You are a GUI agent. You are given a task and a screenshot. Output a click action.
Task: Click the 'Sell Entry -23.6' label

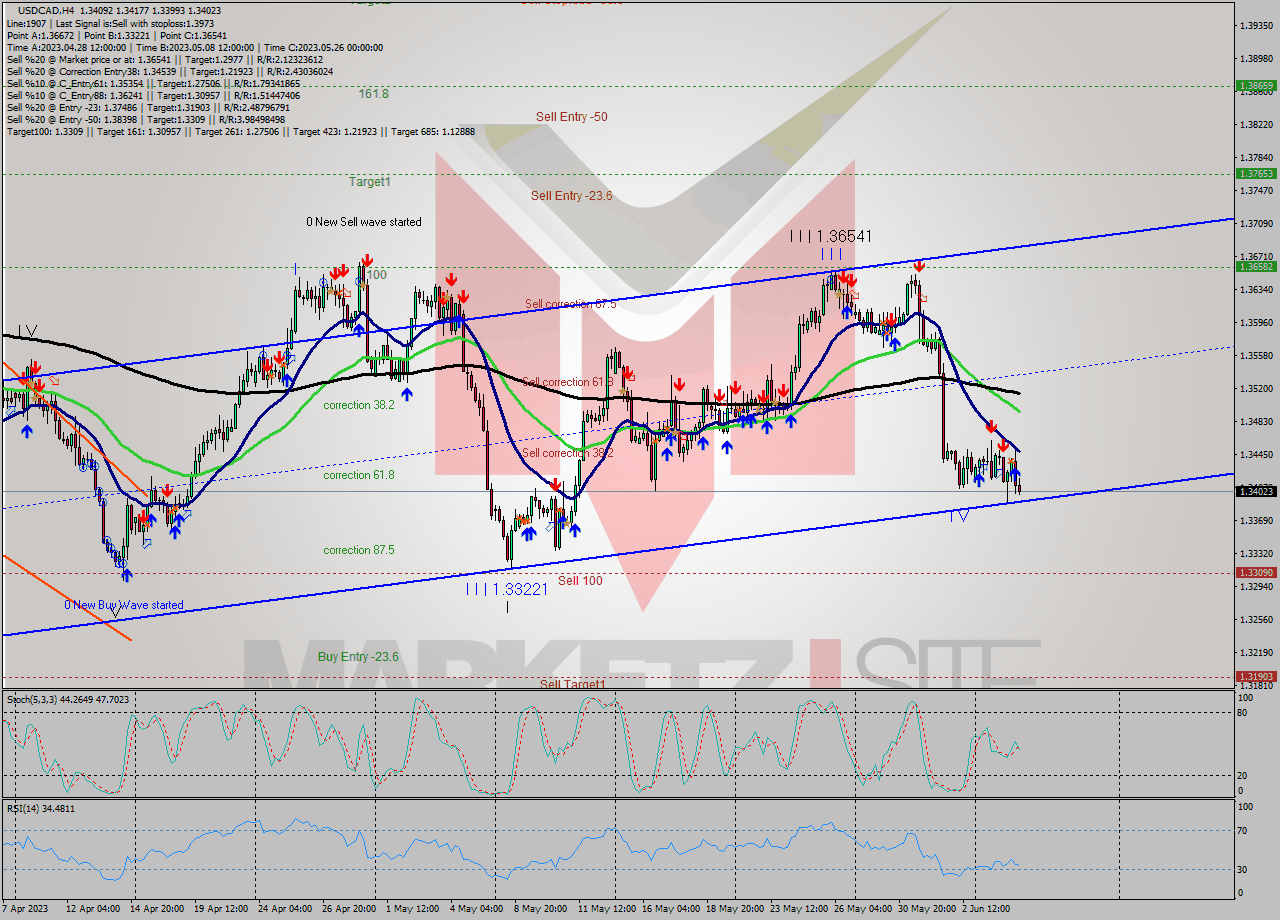click(571, 196)
